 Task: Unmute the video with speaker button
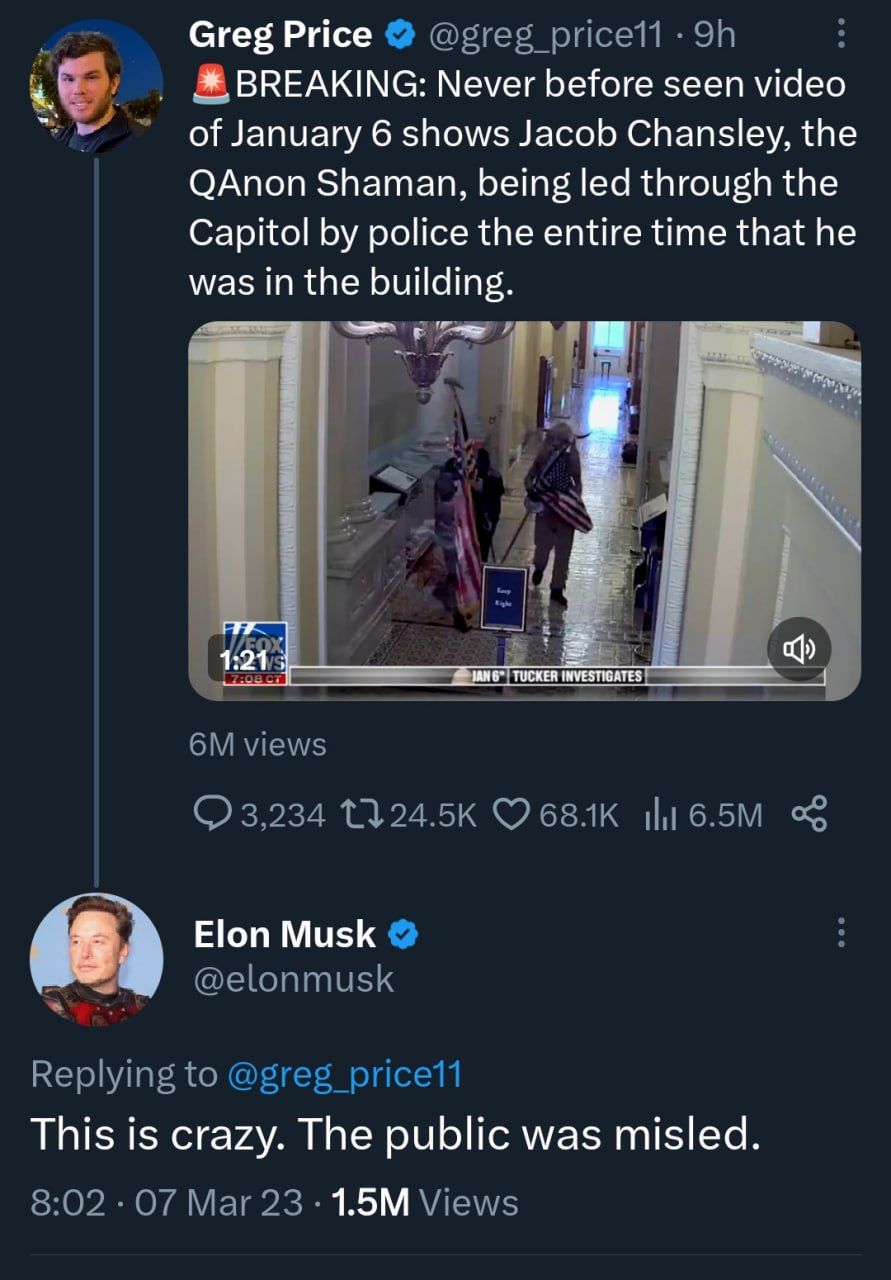[800, 650]
